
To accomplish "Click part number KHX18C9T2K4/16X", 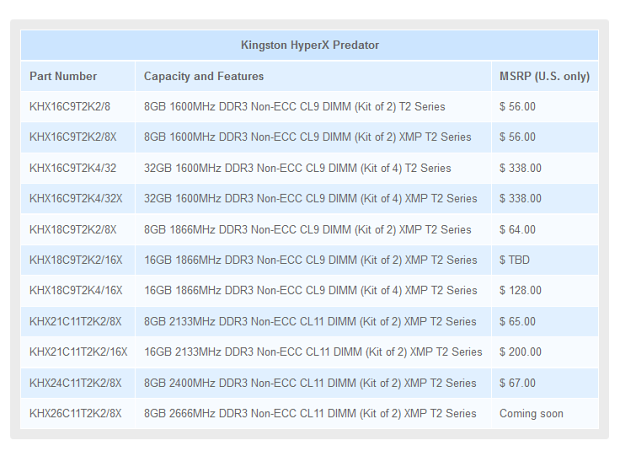I will pyautogui.click(x=76, y=290).
